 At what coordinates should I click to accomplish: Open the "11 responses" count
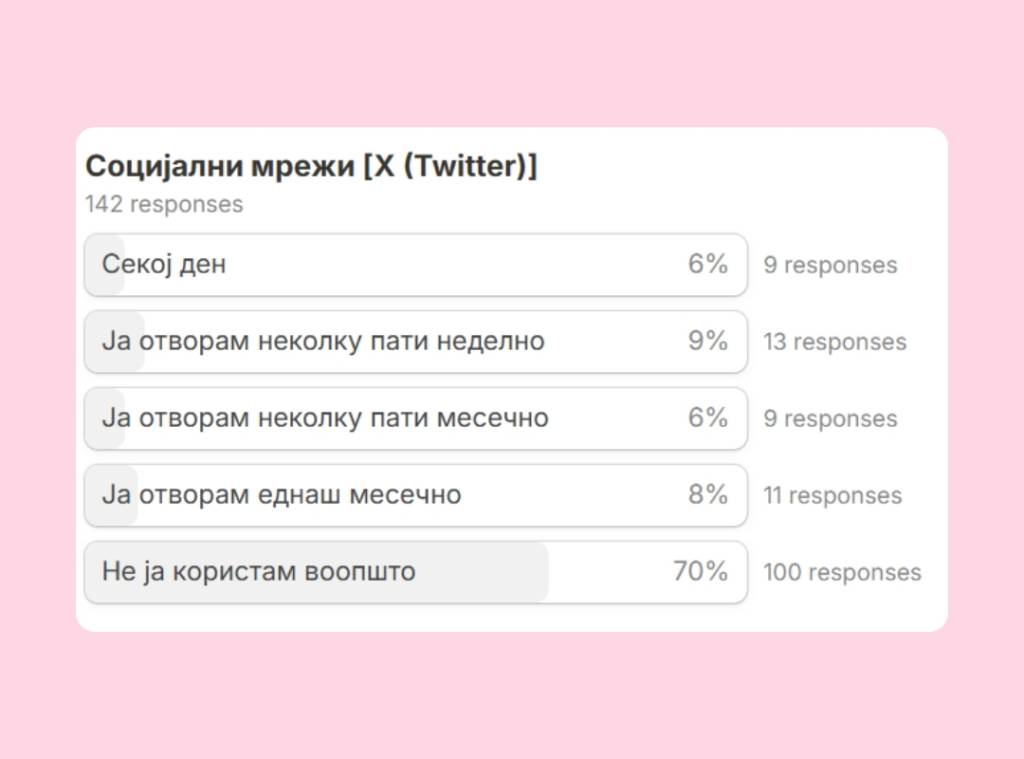point(832,496)
